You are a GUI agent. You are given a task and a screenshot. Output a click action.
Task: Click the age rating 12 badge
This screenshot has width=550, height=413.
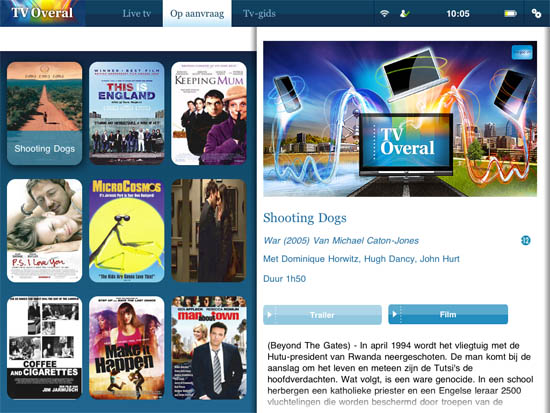pyautogui.click(x=525, y=240)
